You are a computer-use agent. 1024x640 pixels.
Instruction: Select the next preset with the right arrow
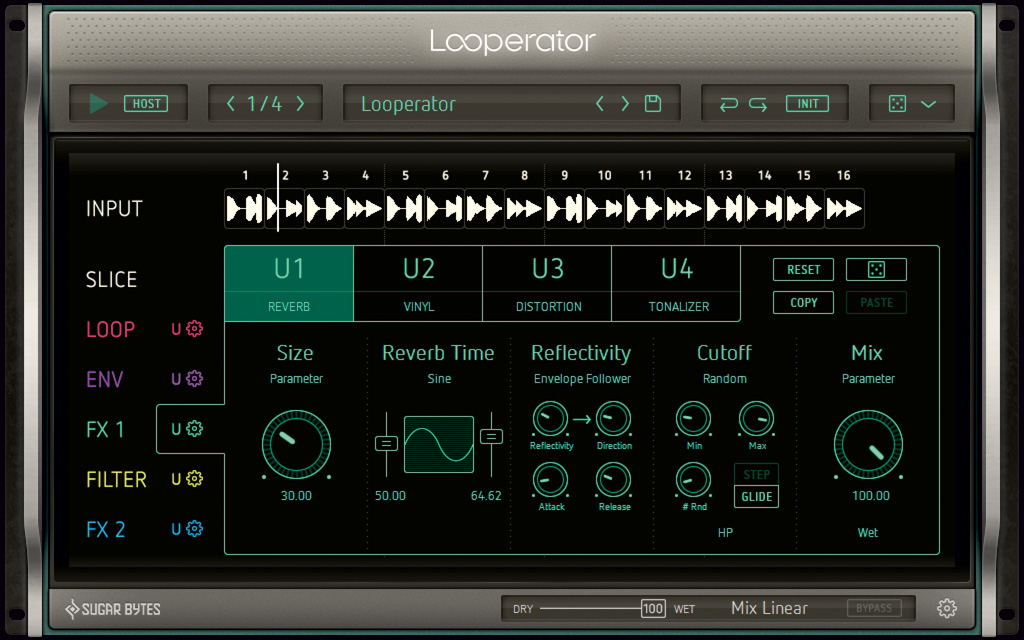point(624,103)
